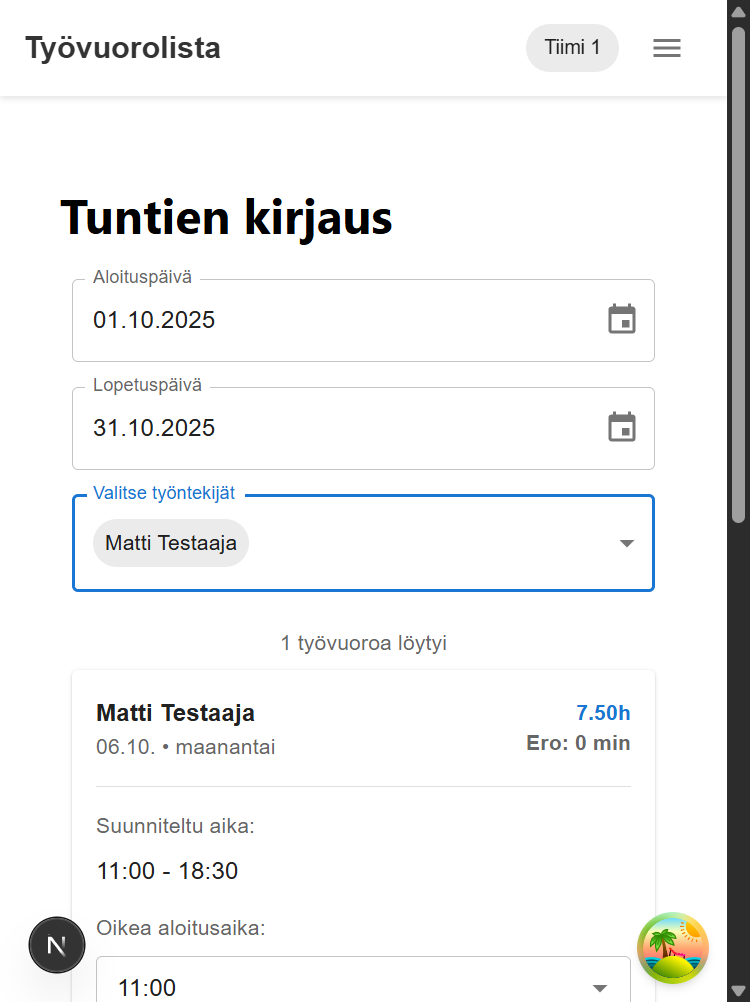Click the palm tree island icon

tap(673, 947)
